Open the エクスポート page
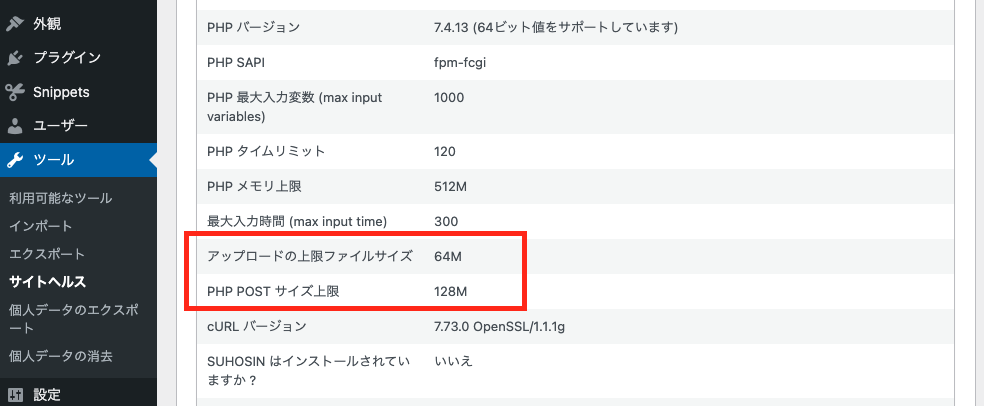This screenshot has height=406, width=984. click(47, 254)
